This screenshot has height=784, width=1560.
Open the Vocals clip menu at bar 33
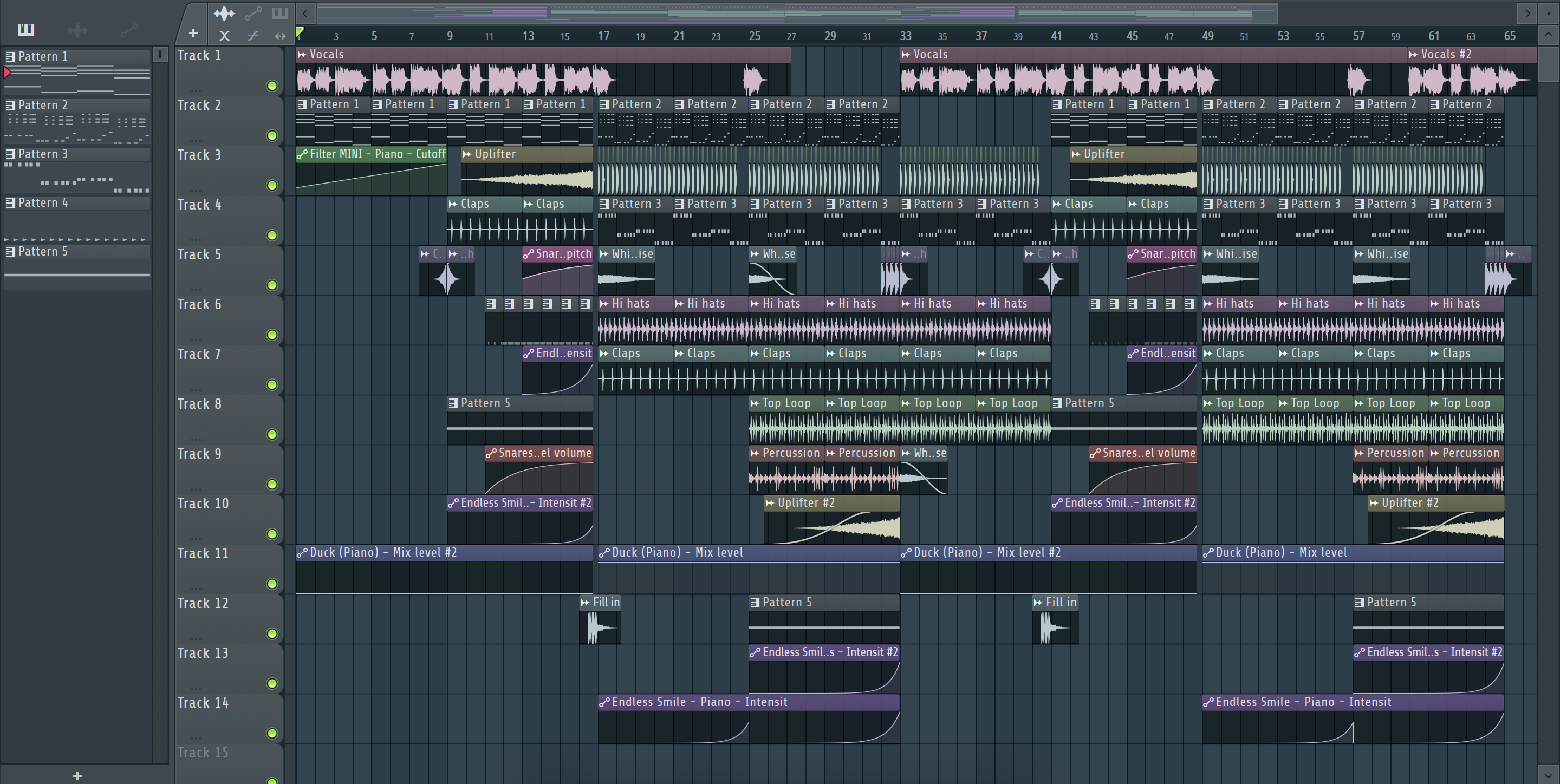(906, 55)
